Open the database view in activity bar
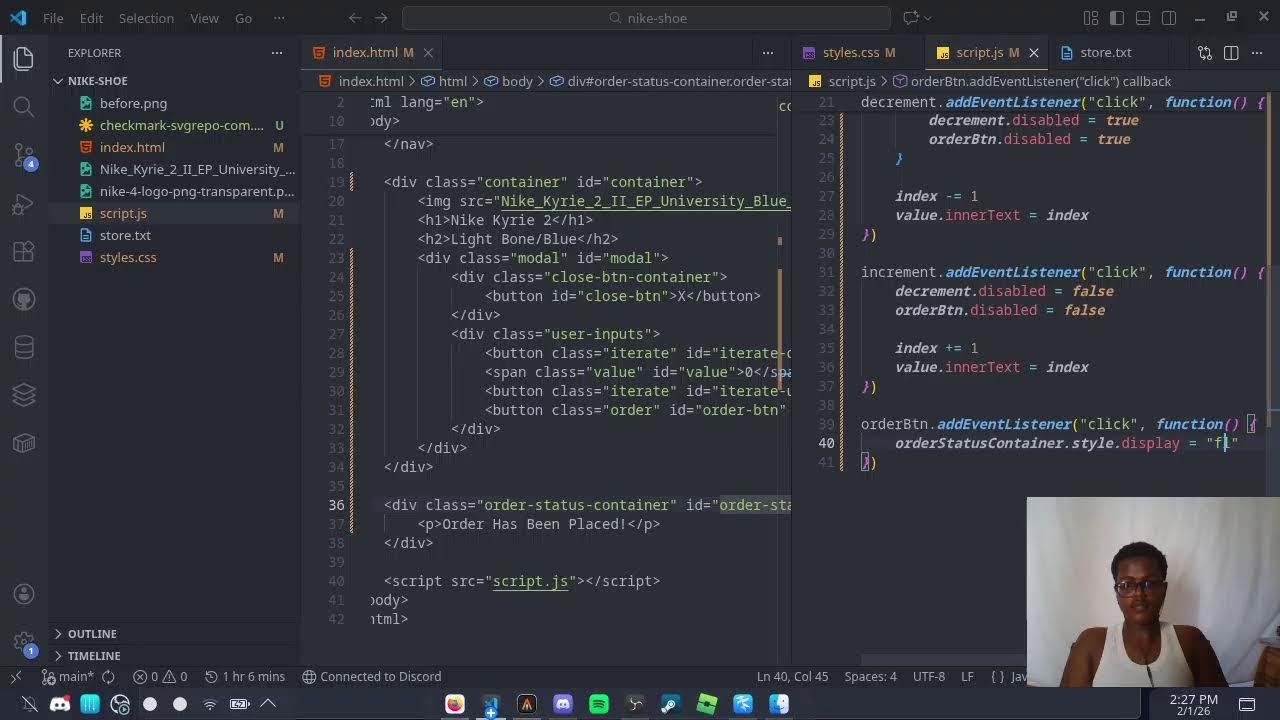Screen dimensions: 1280x720 click(x=24, y=347)
